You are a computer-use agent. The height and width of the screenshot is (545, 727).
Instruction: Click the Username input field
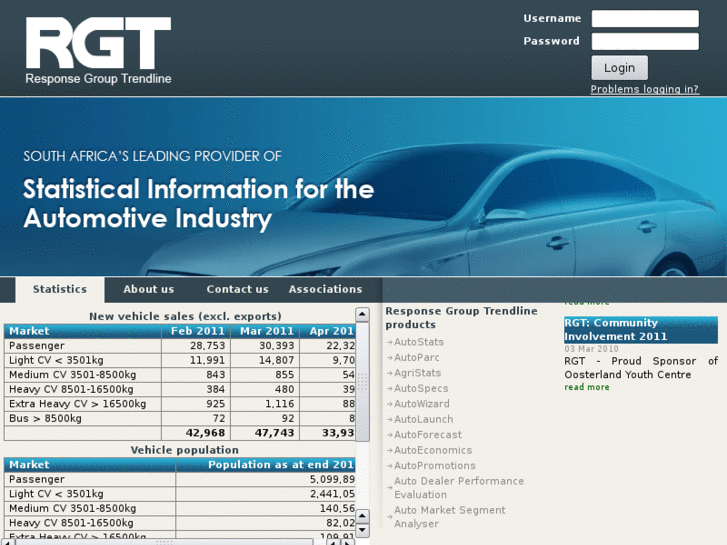(x=645, y=19)
